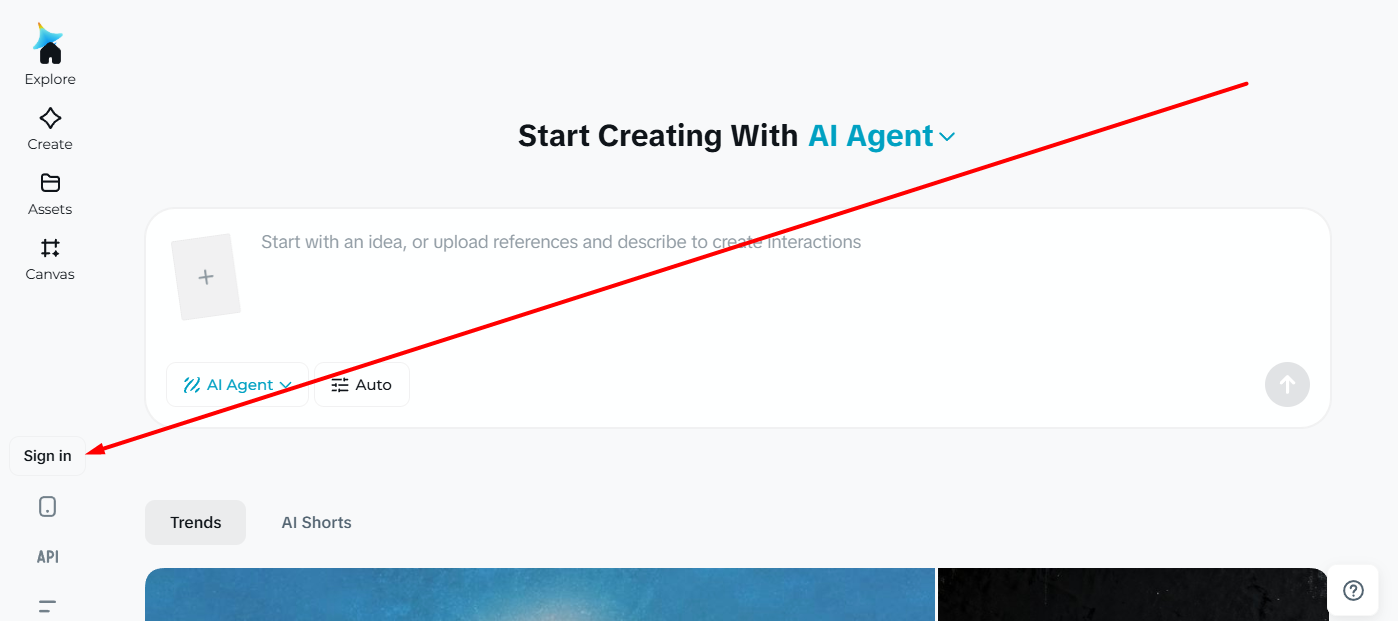Open the Canvas icon in sidebar
The height and width of the screenshot is (621, 1398).
click(50, 248)
